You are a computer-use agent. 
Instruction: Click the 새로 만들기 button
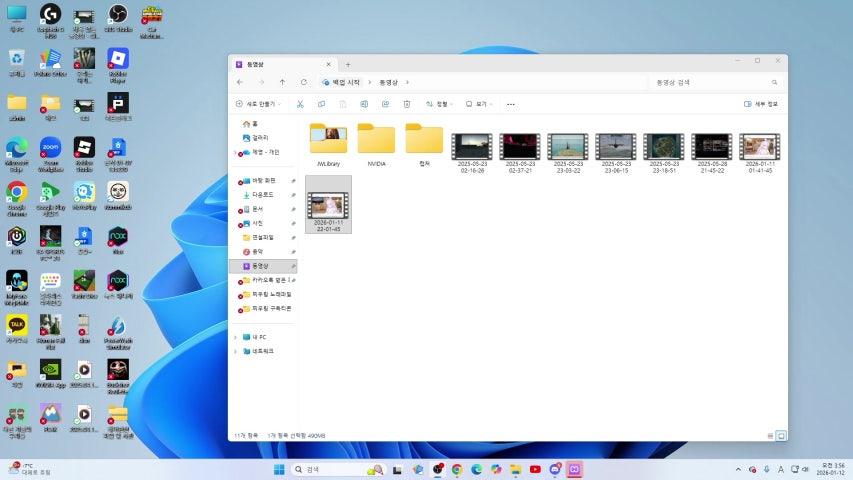[258, 104]
